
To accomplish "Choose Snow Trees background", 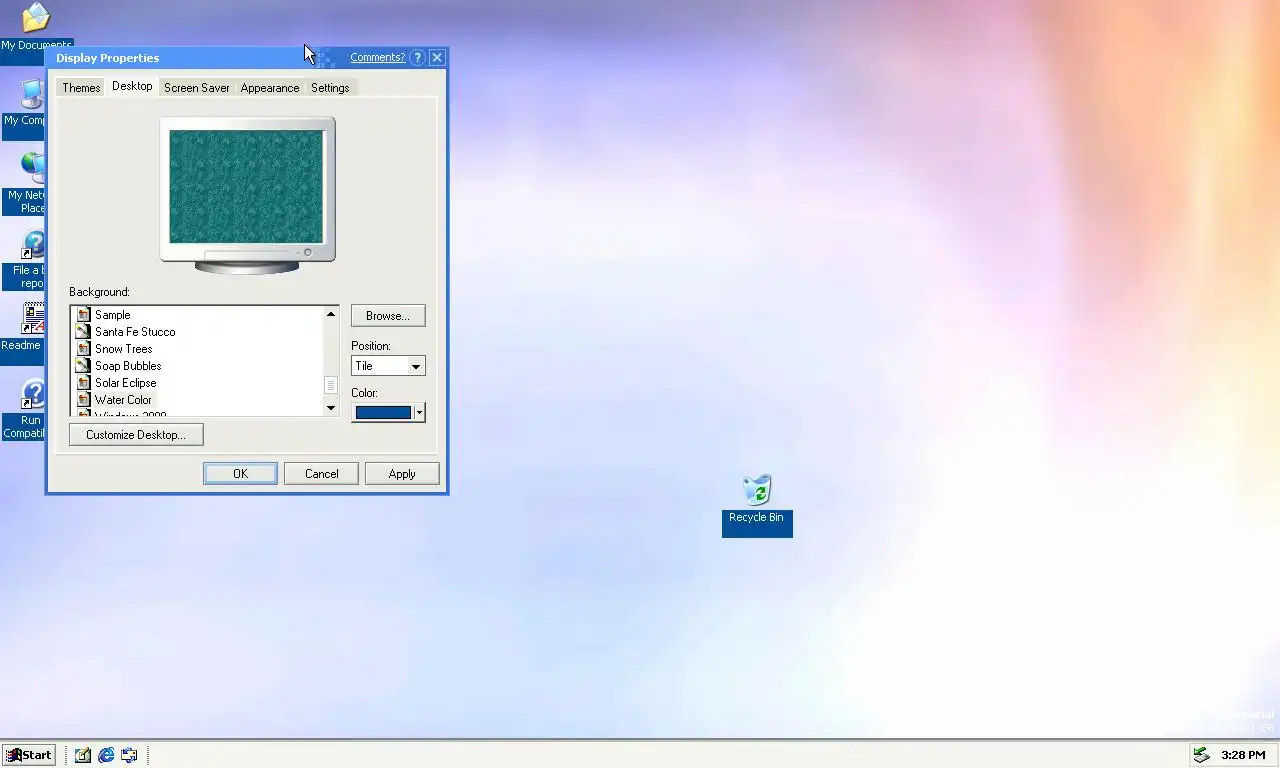I will 124,348.
